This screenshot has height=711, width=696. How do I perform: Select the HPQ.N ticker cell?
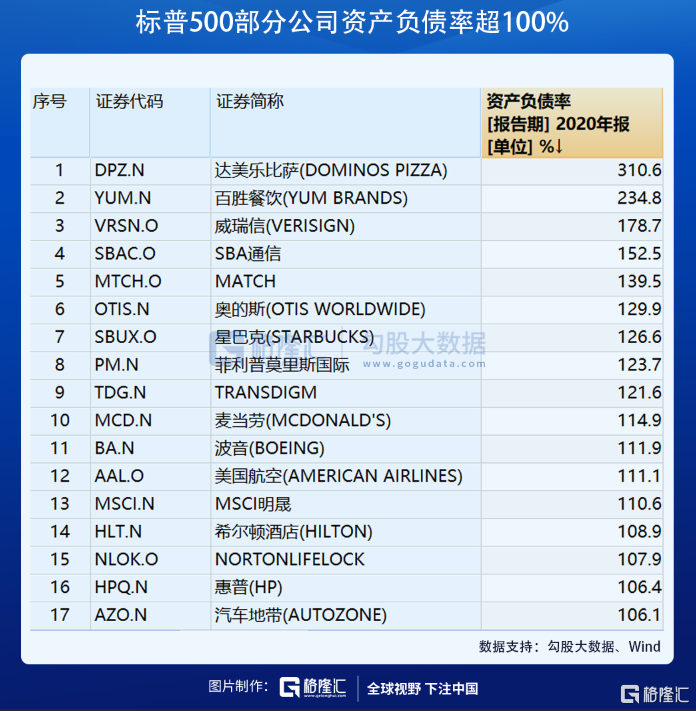150,588
